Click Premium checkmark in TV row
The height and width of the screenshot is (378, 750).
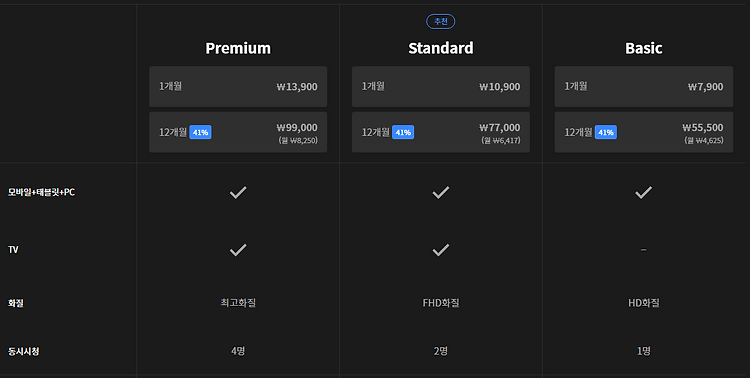(238, 250)
